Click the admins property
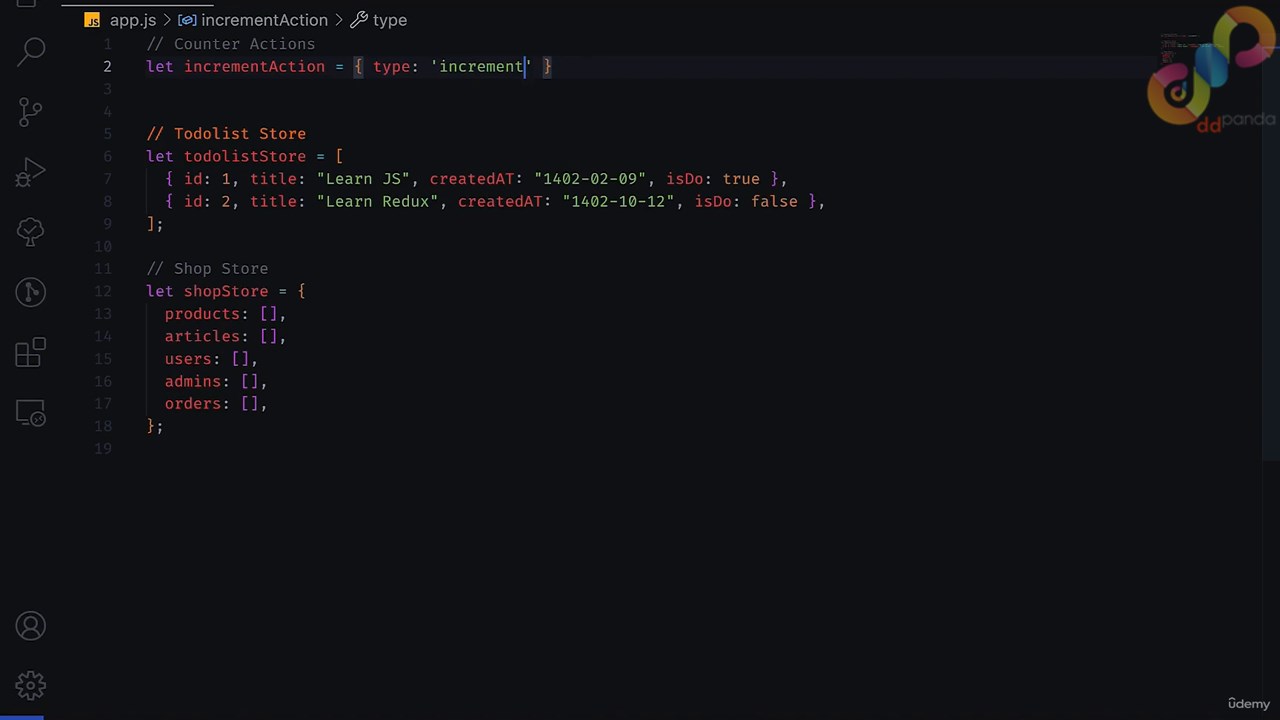The width and height of the screenshot is (1280, 720). coord(193,382)
